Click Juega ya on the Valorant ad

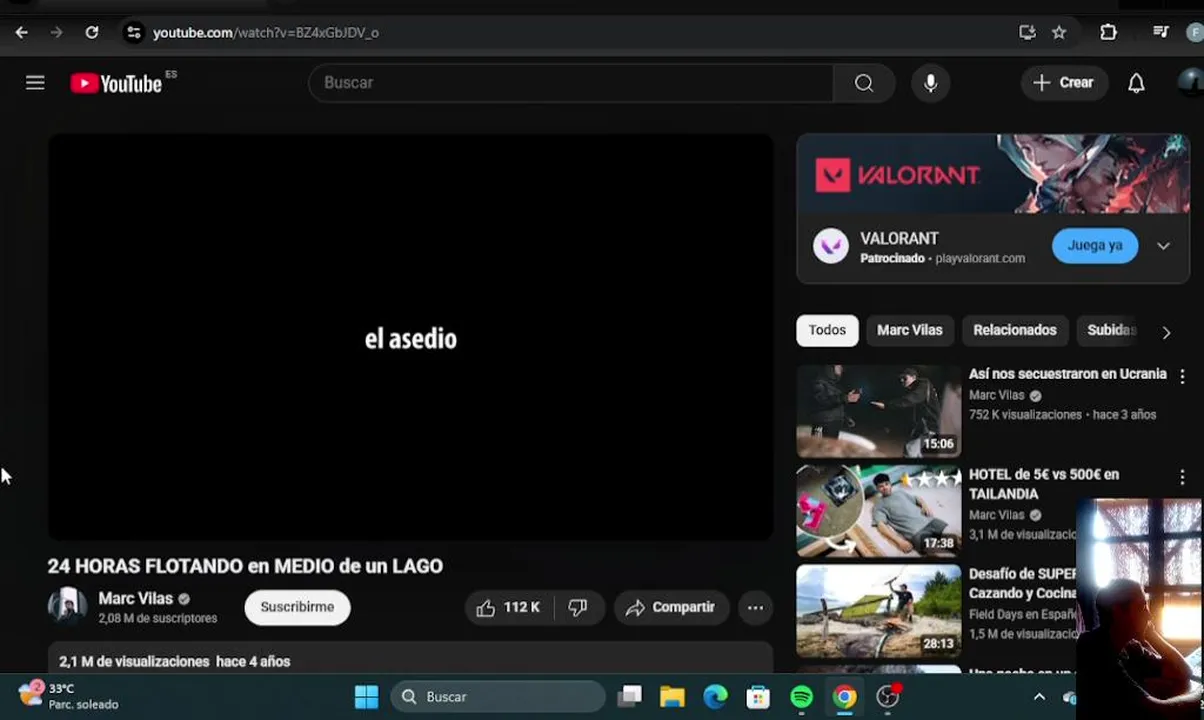coord(1095,245)
